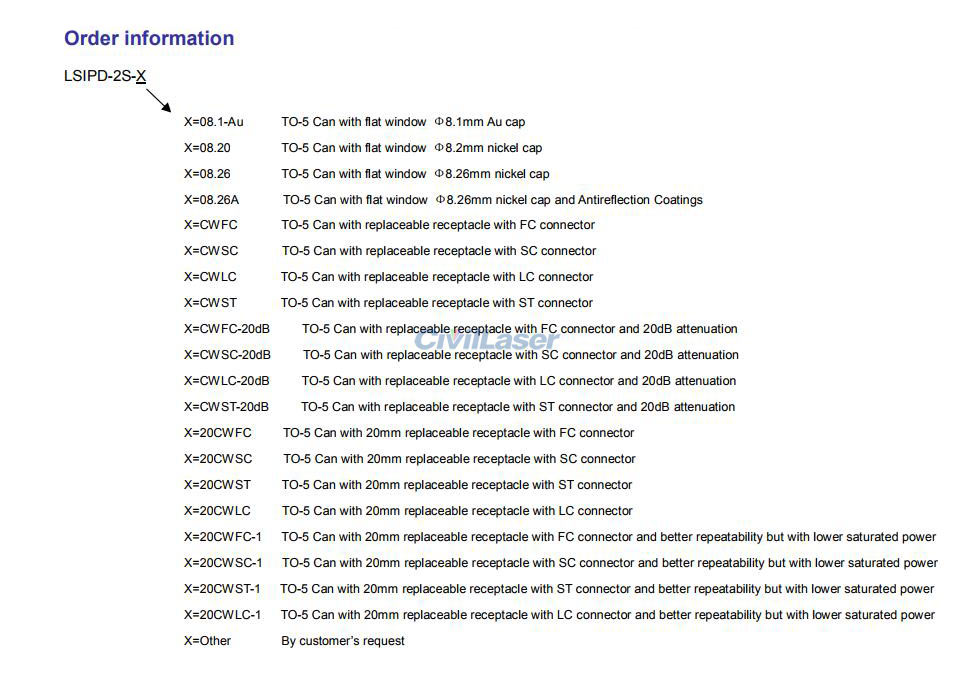Screen dimensions: 975x677
Task: Select the X=20CWFC option code
Action: pyautogui.click(x=218, y=433)
